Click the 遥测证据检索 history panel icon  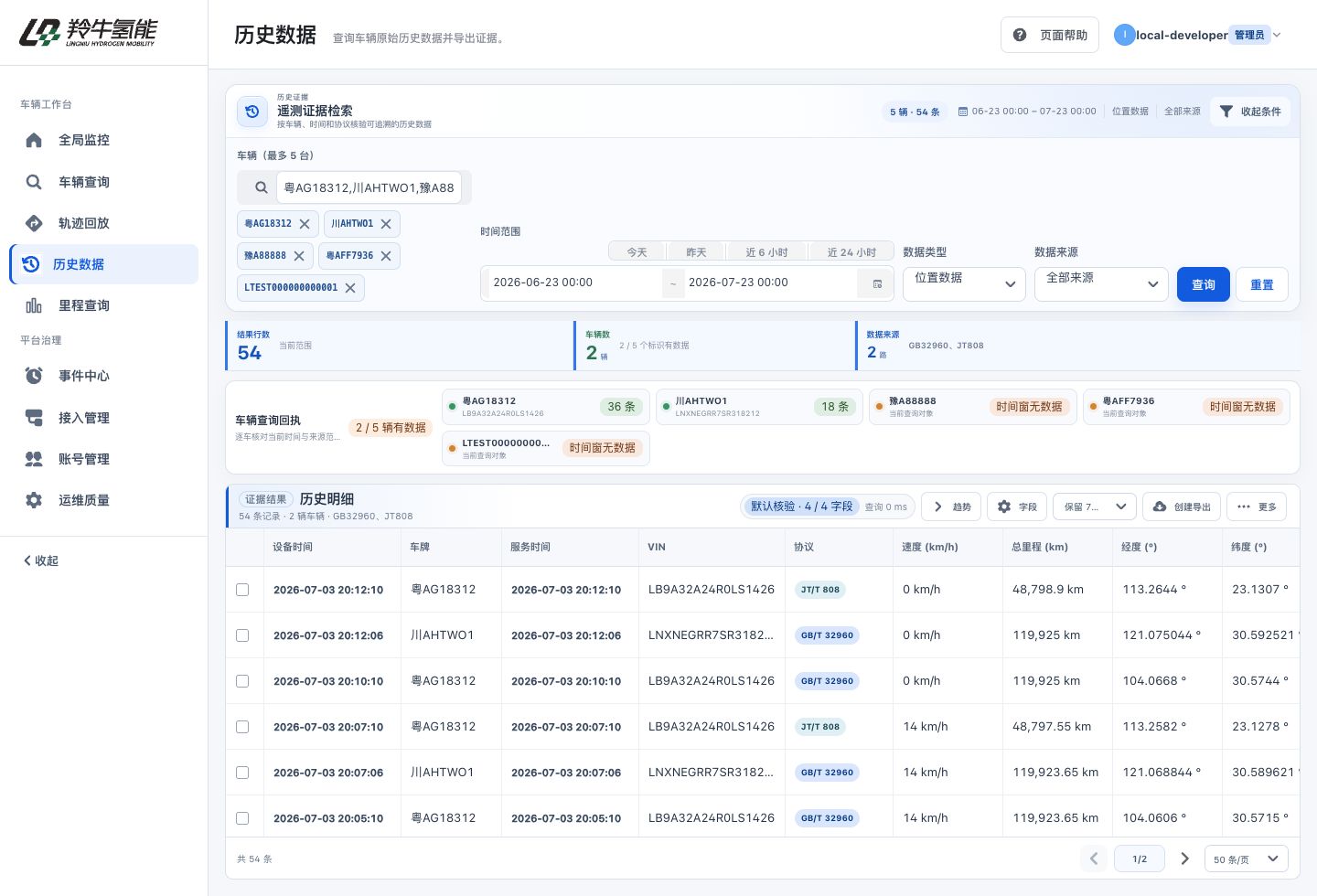252,112
